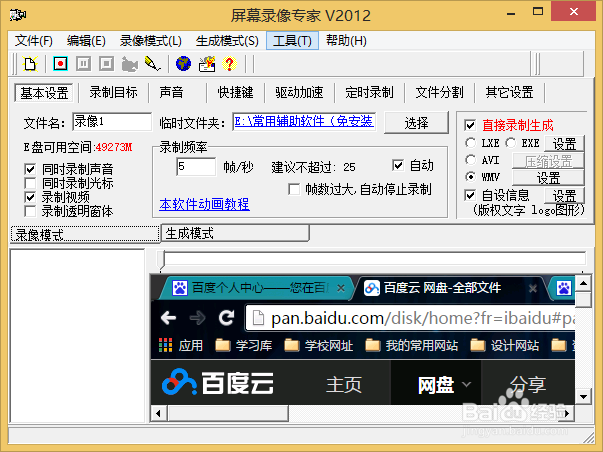
Task: Switch to the 其它设置 tab
Action: pos(510,92)
